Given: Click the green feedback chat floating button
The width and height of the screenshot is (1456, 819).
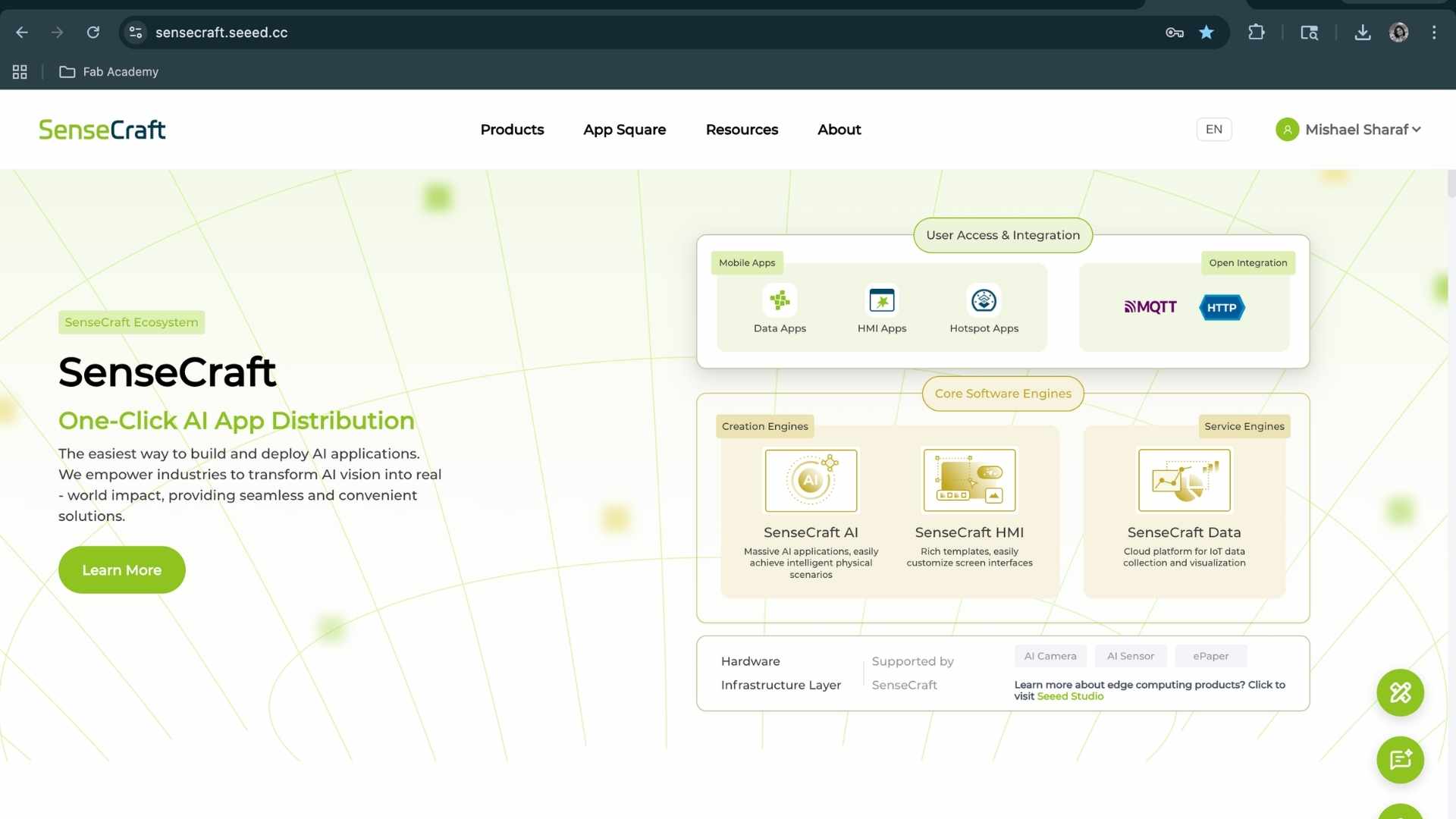Looking at the screenshot, I should pos(1400,760).
